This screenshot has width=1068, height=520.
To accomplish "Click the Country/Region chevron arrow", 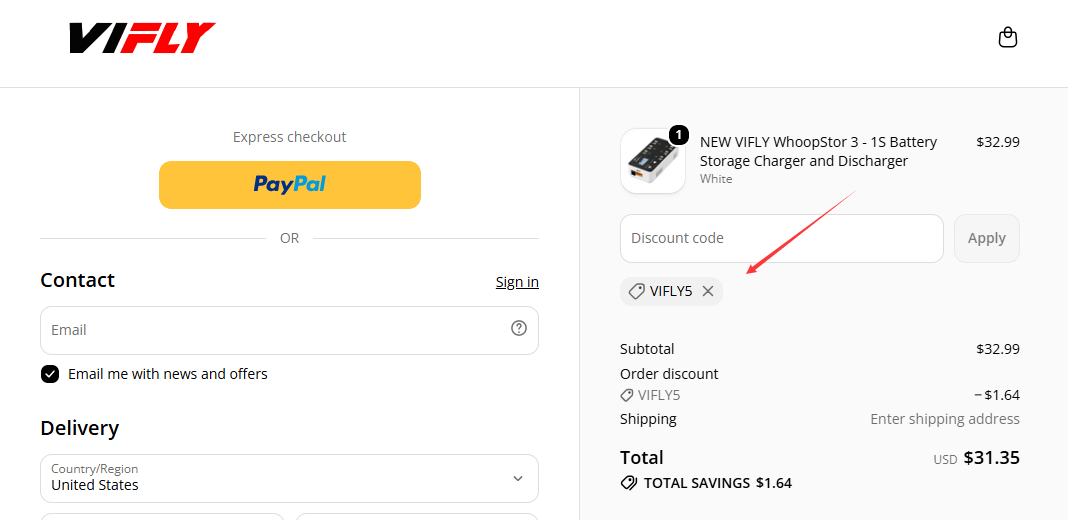I will click(x=518, y=478).
